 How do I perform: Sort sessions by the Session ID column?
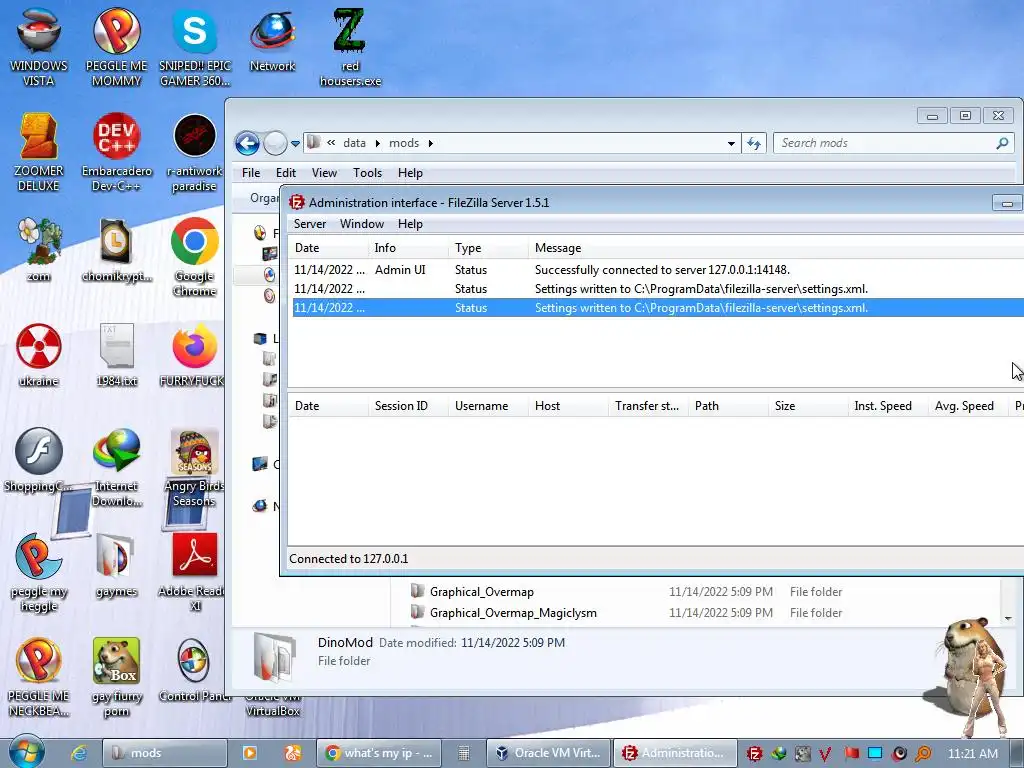click(x=408, y=406)
